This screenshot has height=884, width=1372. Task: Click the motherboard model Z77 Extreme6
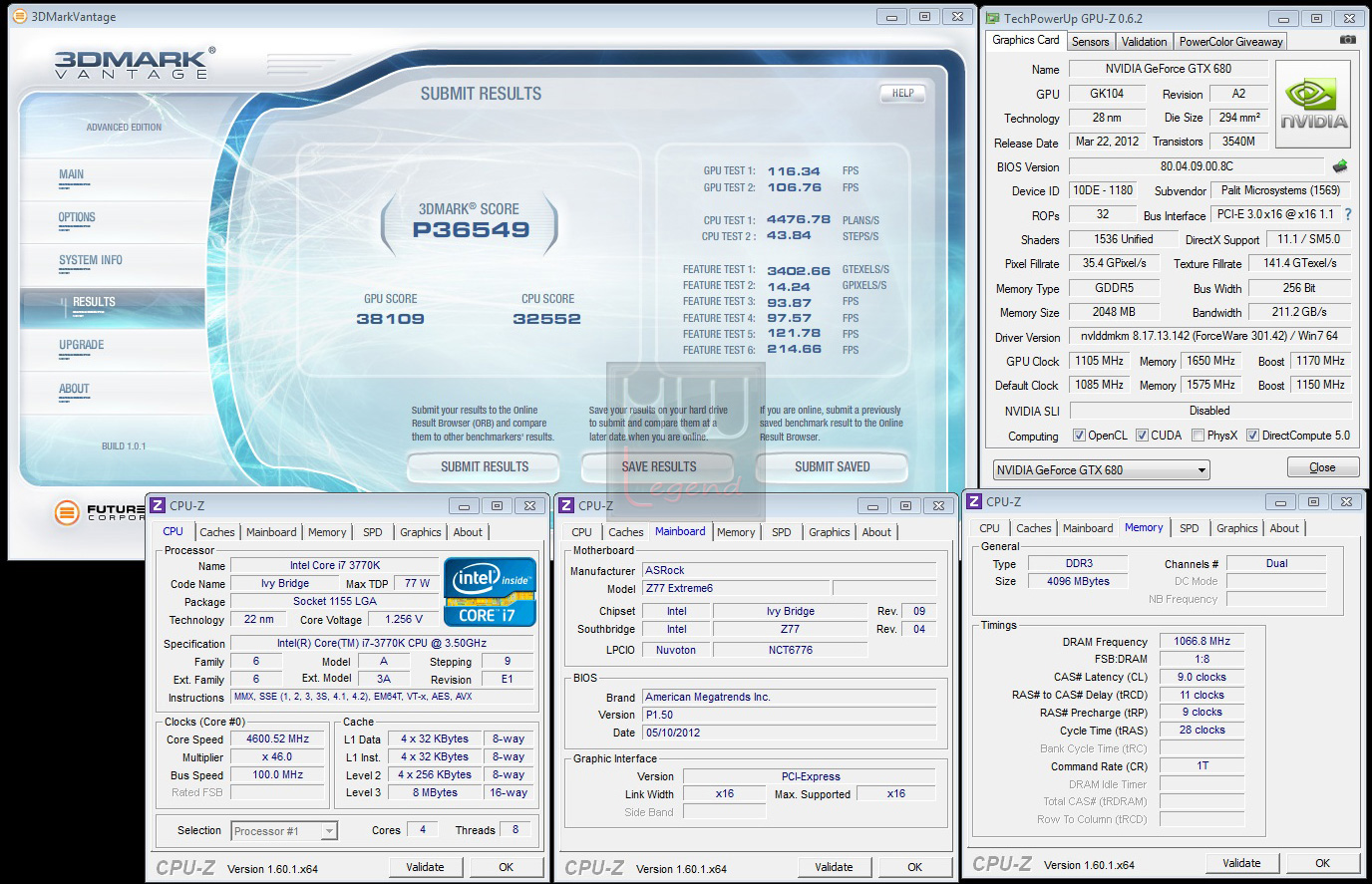click(x=736, y=588)
